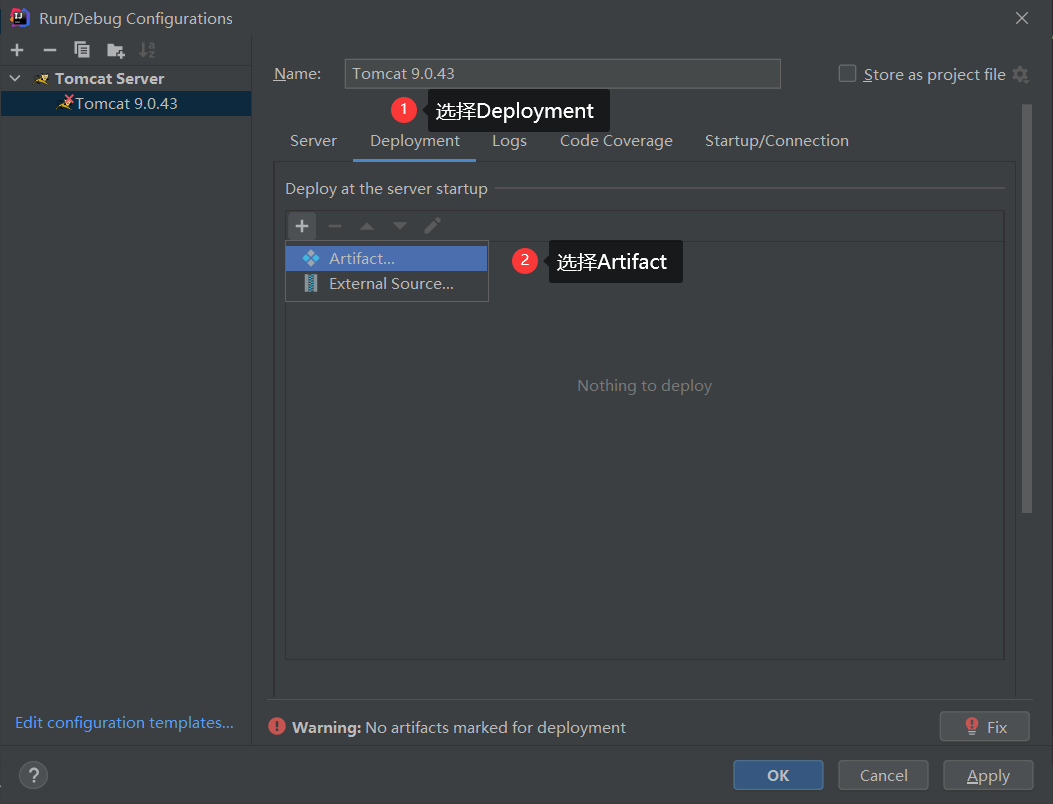The width and height of the screenshot is (1053, 804).
Task: Remove selected configuration with minus icon
Action: (x=50, y=50)
